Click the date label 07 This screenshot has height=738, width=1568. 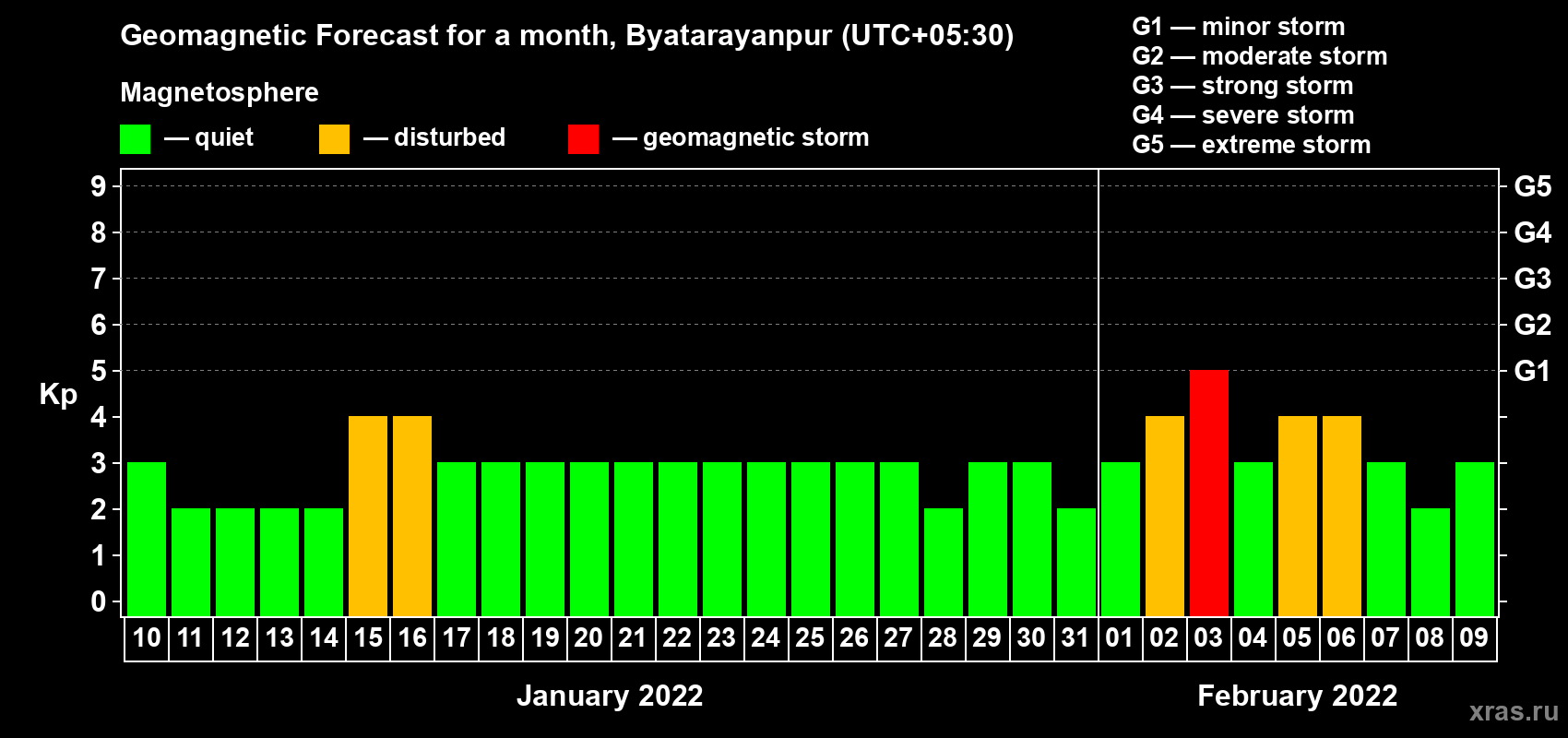1385,638
